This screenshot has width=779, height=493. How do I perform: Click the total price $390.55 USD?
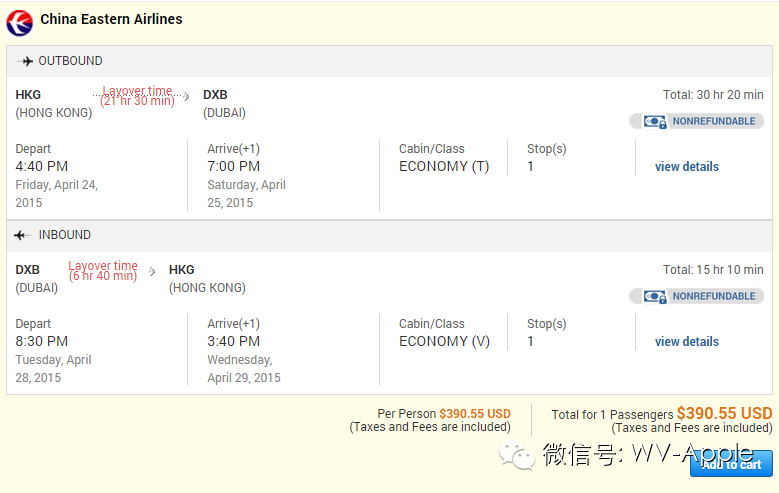pyautogui.click(x=724, y=413)
